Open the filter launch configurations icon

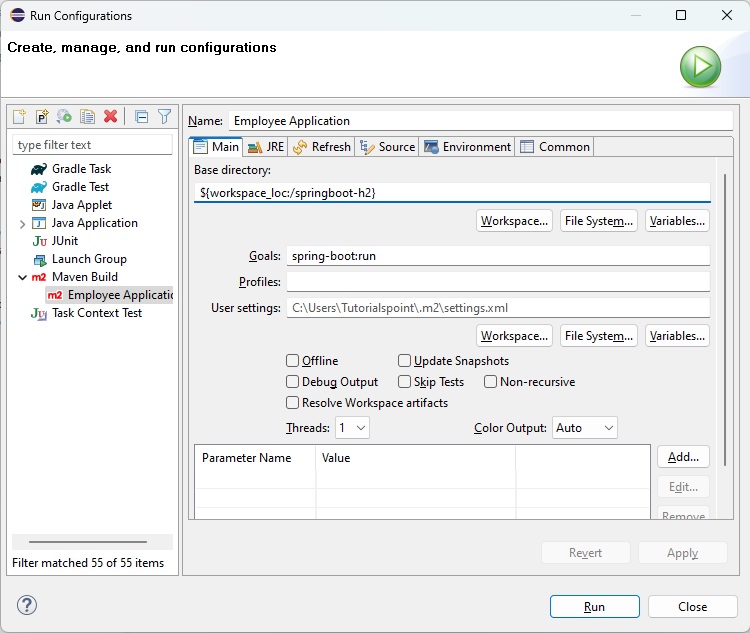pyautogui.click(x=164, y=117)
